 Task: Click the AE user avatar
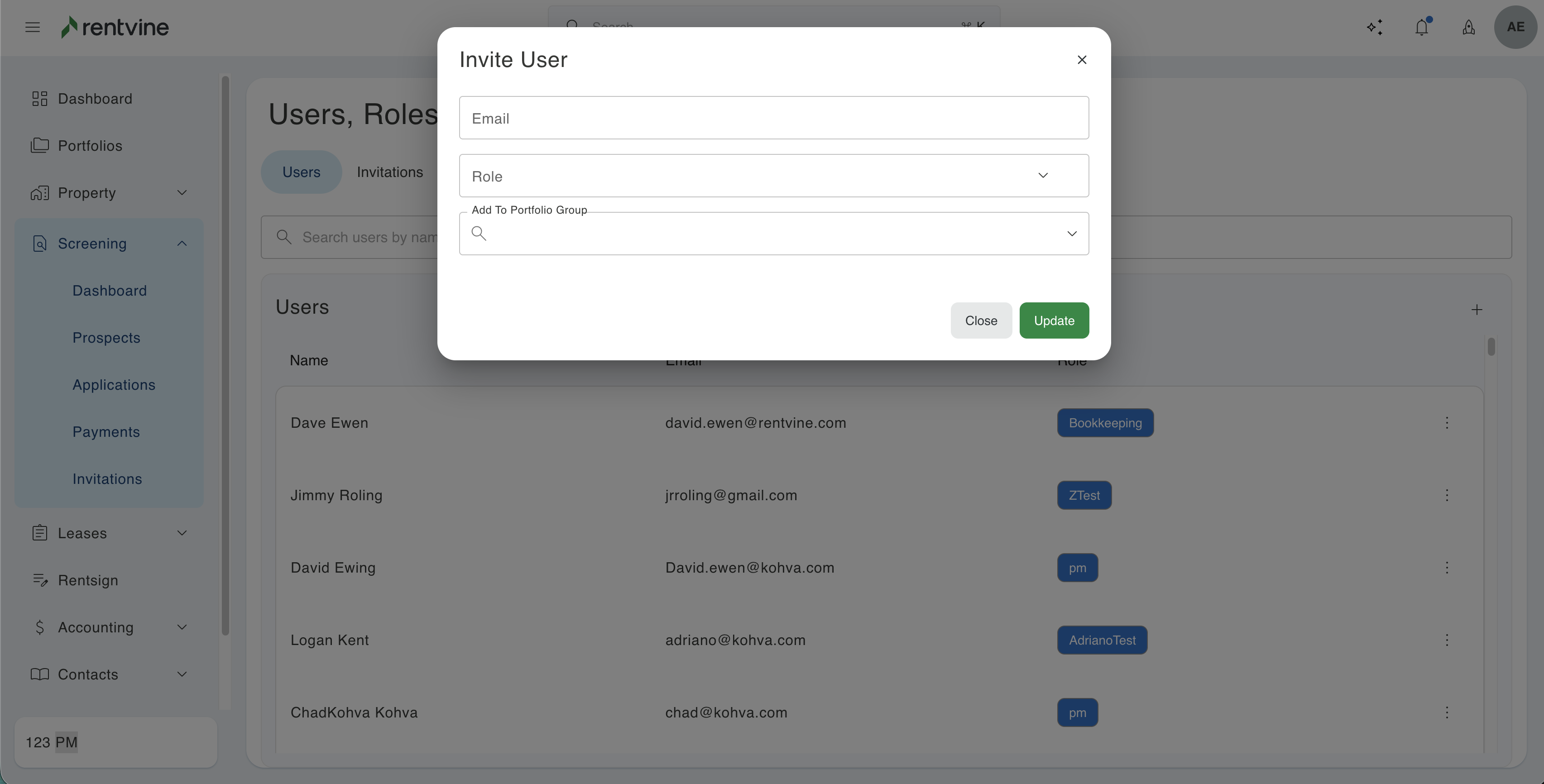click(1515, 27)
